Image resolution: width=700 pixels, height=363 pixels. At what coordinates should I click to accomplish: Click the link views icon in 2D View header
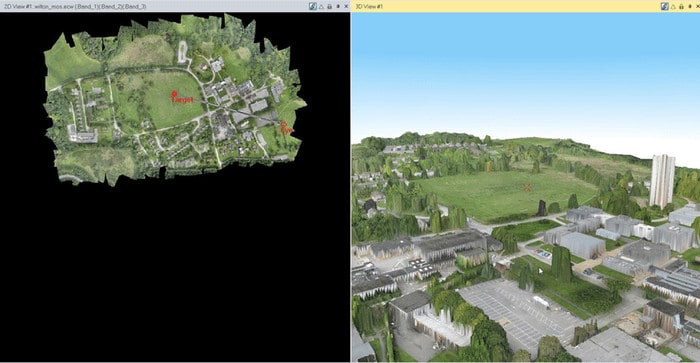pyautogui.click(x=313, y=6)
